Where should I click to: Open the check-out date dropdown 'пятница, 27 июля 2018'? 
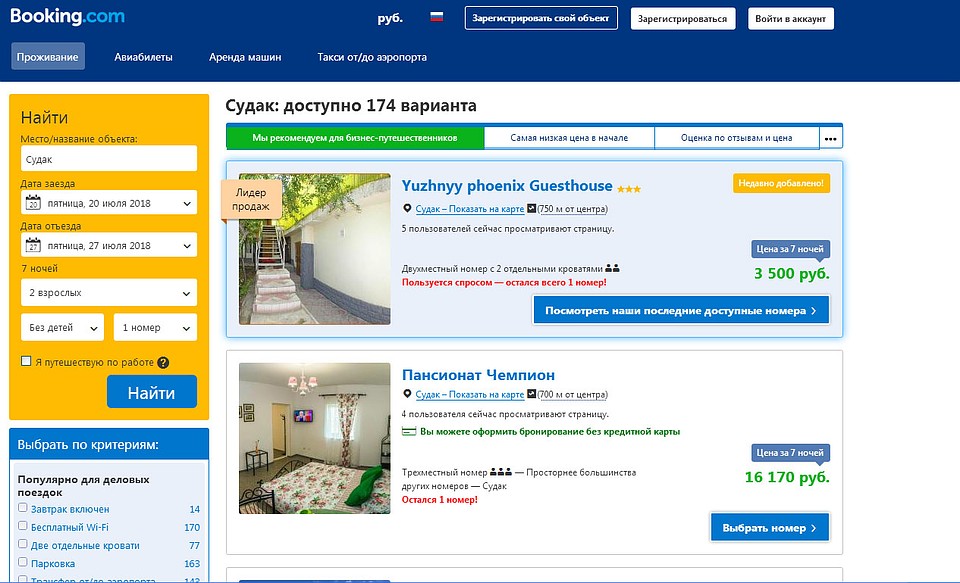109,245
